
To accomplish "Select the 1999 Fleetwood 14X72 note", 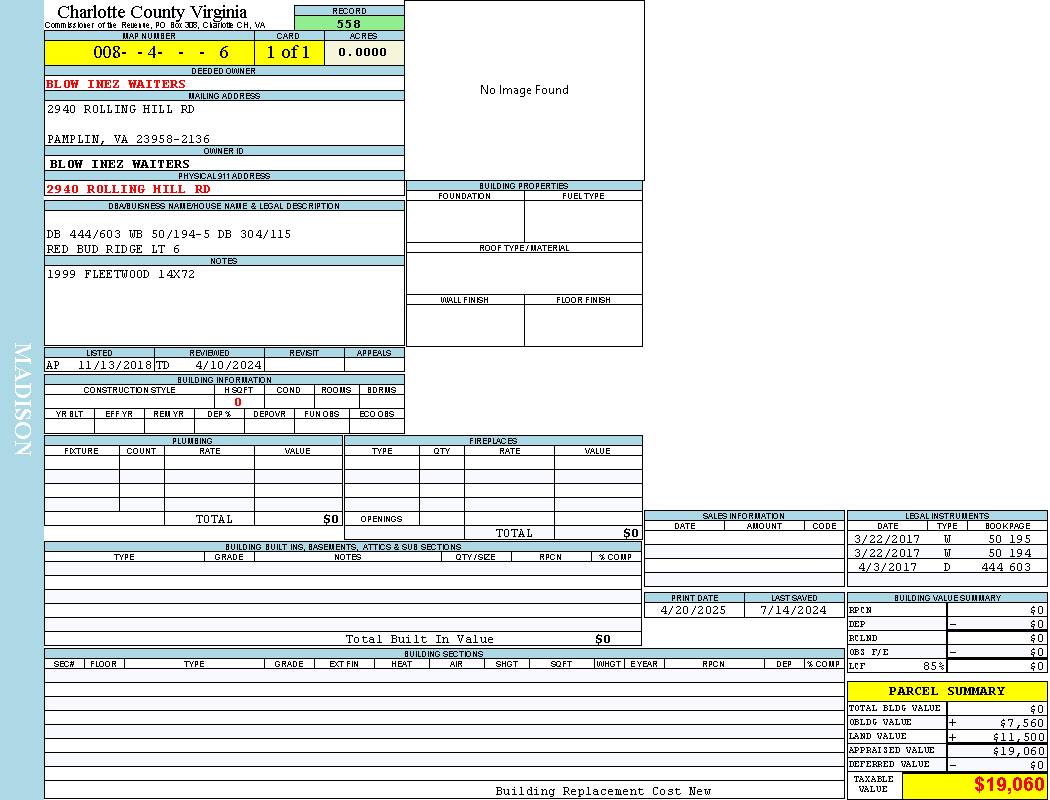I will pyautogui.click(x=121, y=274).
